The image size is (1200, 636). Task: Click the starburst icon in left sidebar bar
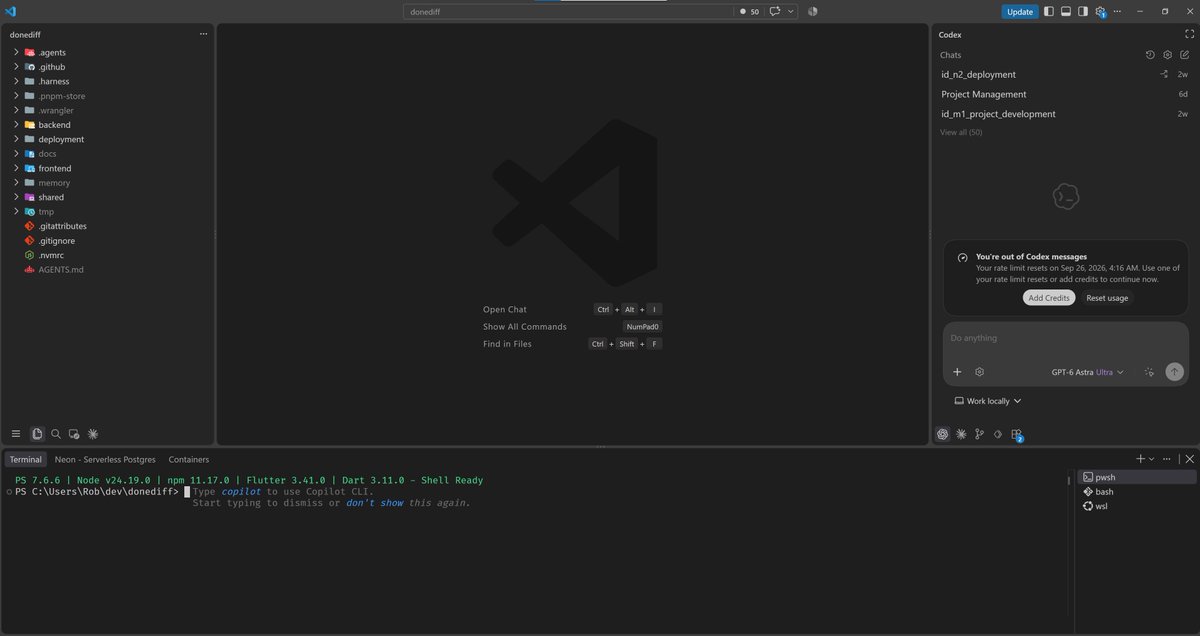pos(93,434)
